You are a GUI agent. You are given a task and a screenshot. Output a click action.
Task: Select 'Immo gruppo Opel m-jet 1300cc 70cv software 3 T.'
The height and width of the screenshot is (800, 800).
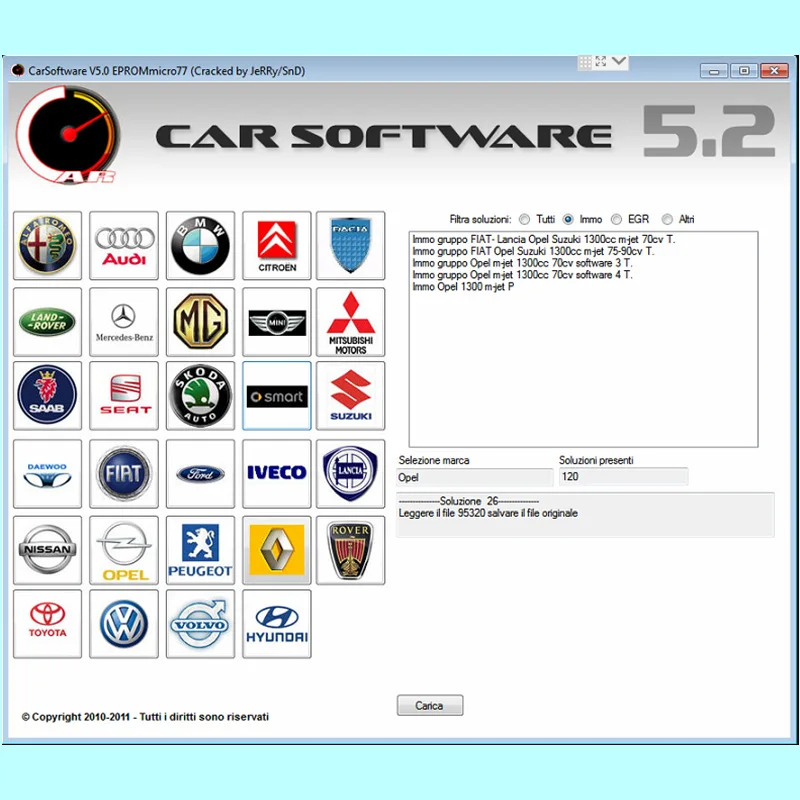click(522, 263)
